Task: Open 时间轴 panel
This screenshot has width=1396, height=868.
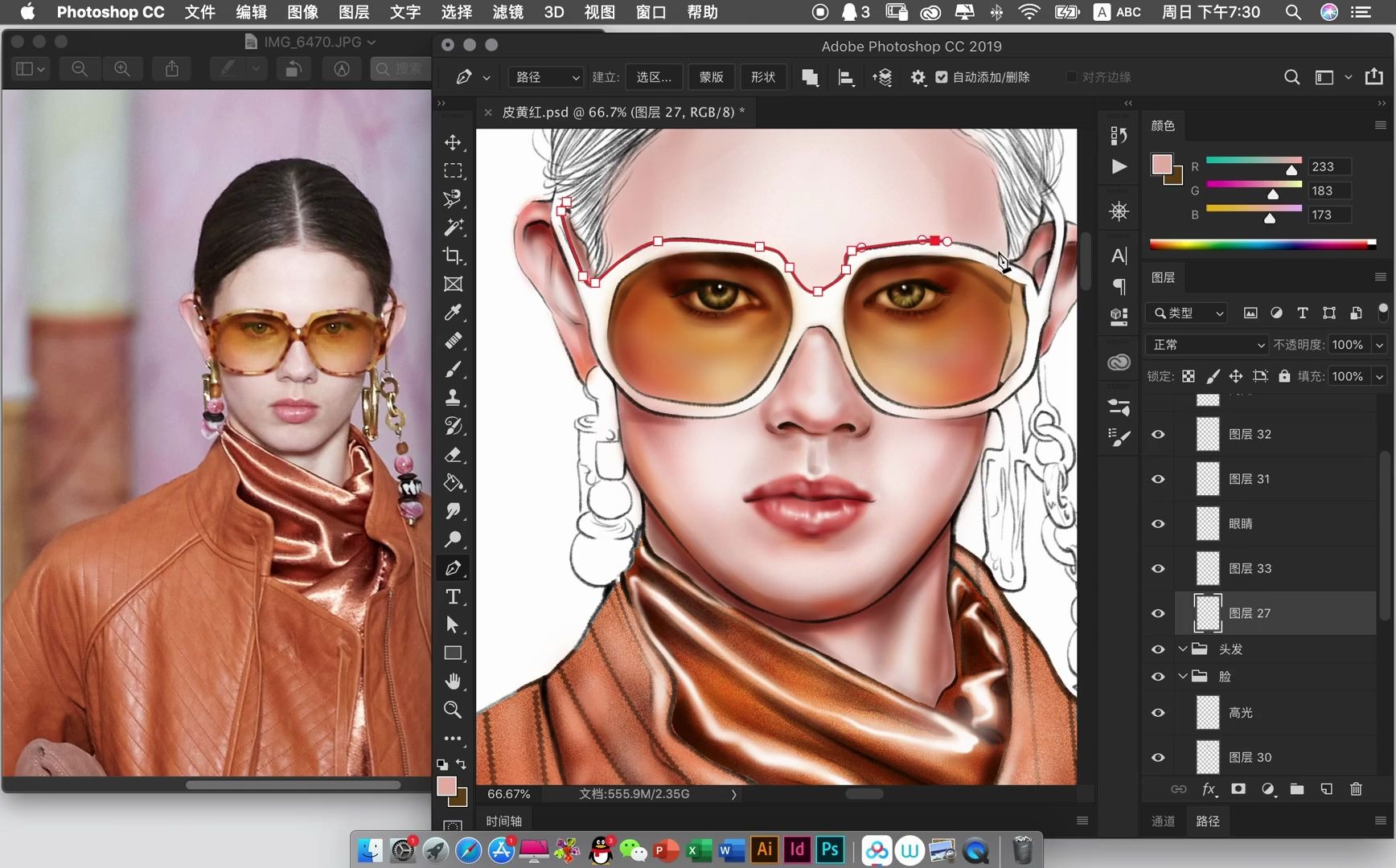Action: (x=504, y=821)
